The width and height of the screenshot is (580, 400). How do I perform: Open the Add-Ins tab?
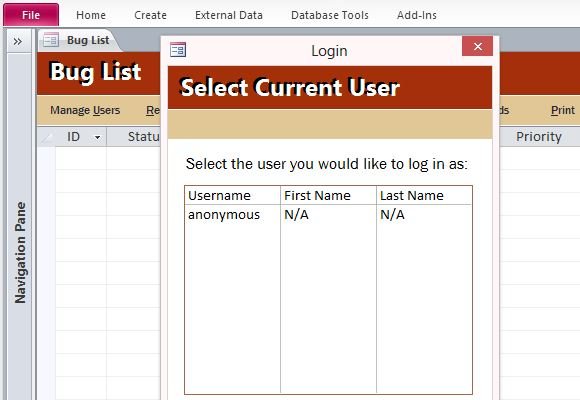pos(417,15)
